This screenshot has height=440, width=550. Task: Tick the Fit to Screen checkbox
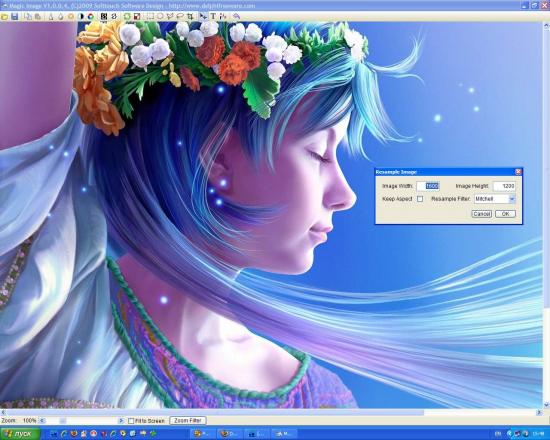(131, 421)
